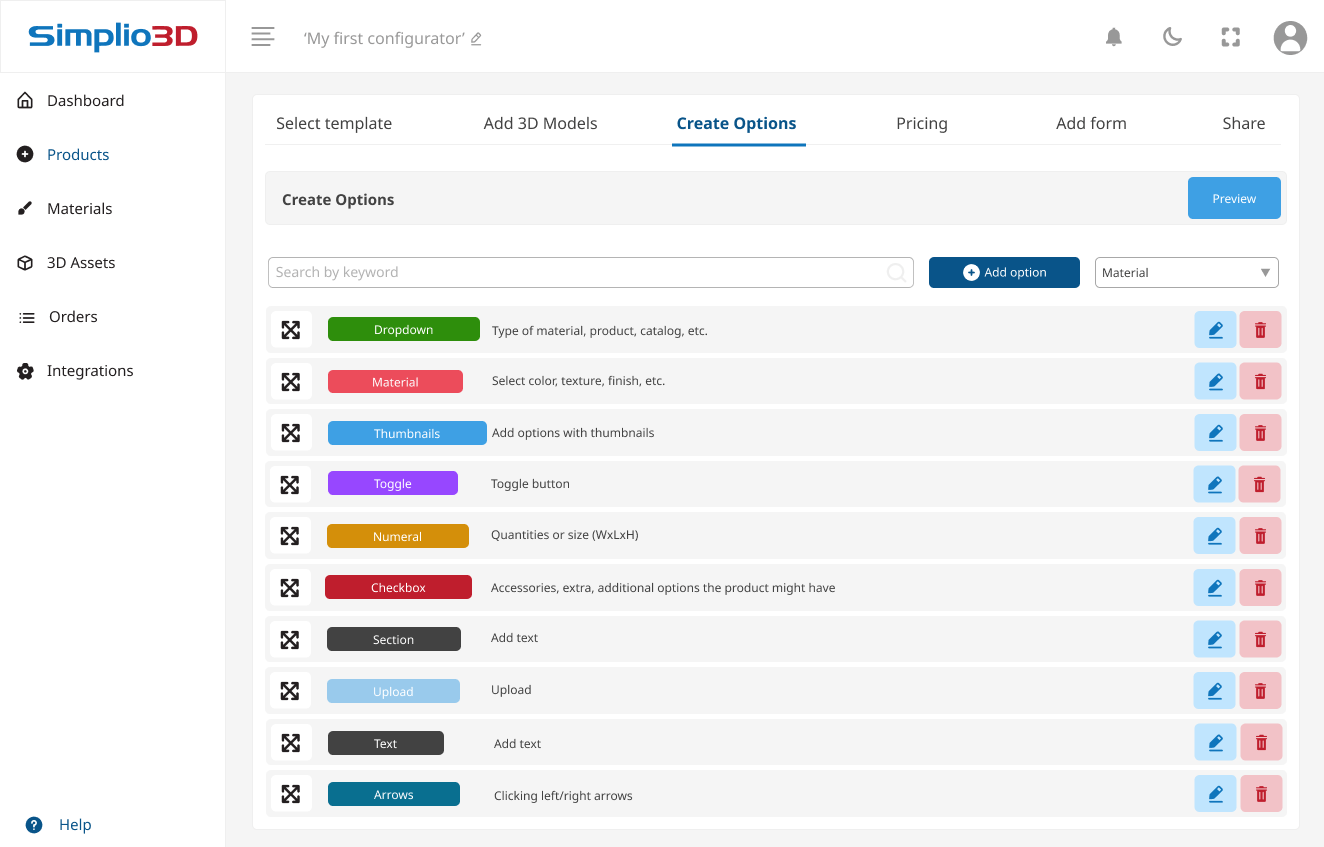Image resolution: width=1324 pixels, height=847 pixels.
Task: Edit the Dropdown option with the pencil icon
Action: tap(1214, 329)
